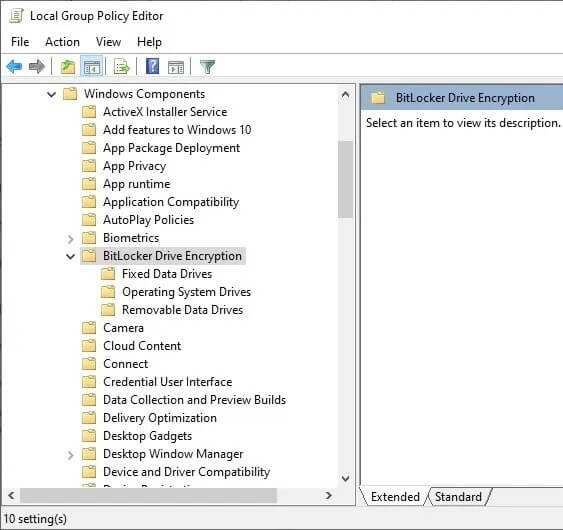Open the View menu
563x530 pixels.
108,42
